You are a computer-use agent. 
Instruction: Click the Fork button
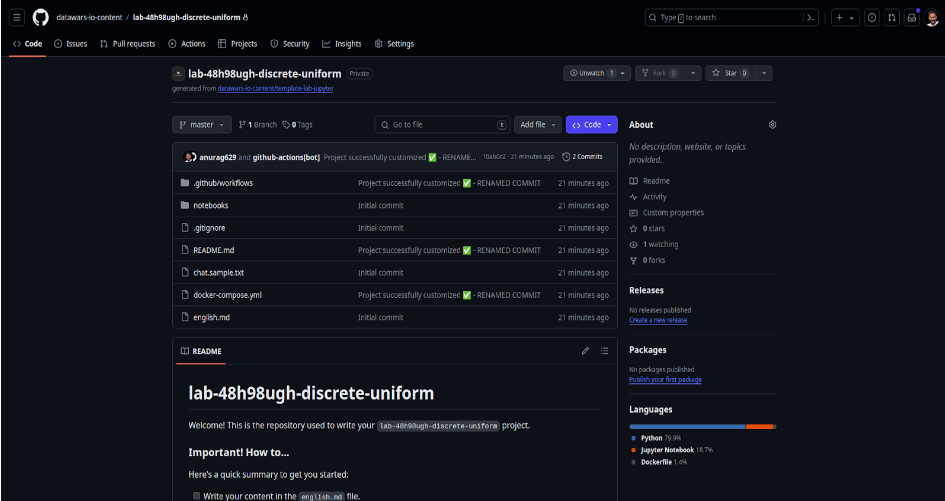tap(659, 73)
